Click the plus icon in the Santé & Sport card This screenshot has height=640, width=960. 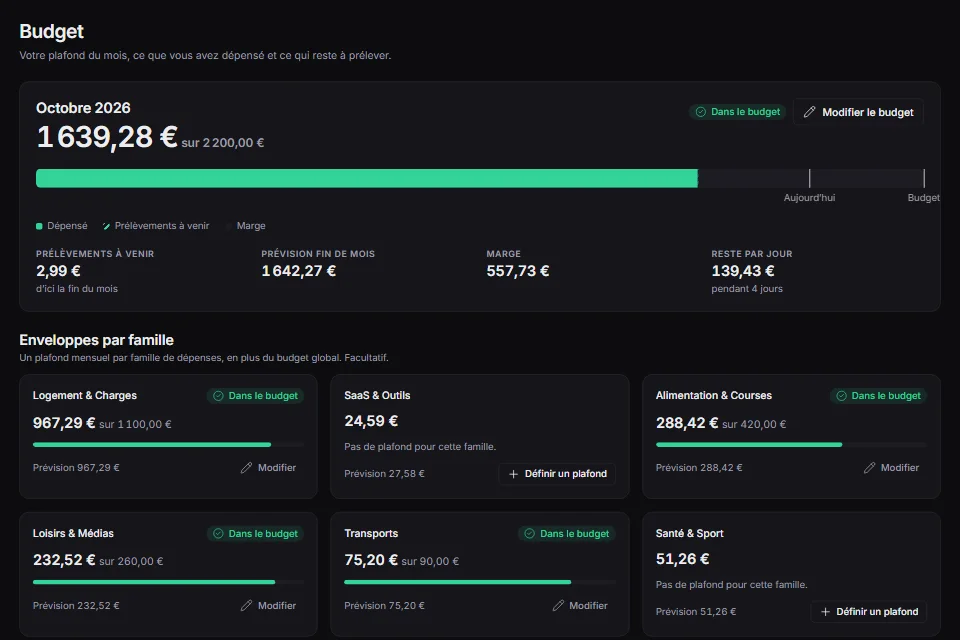pos(825,612)
